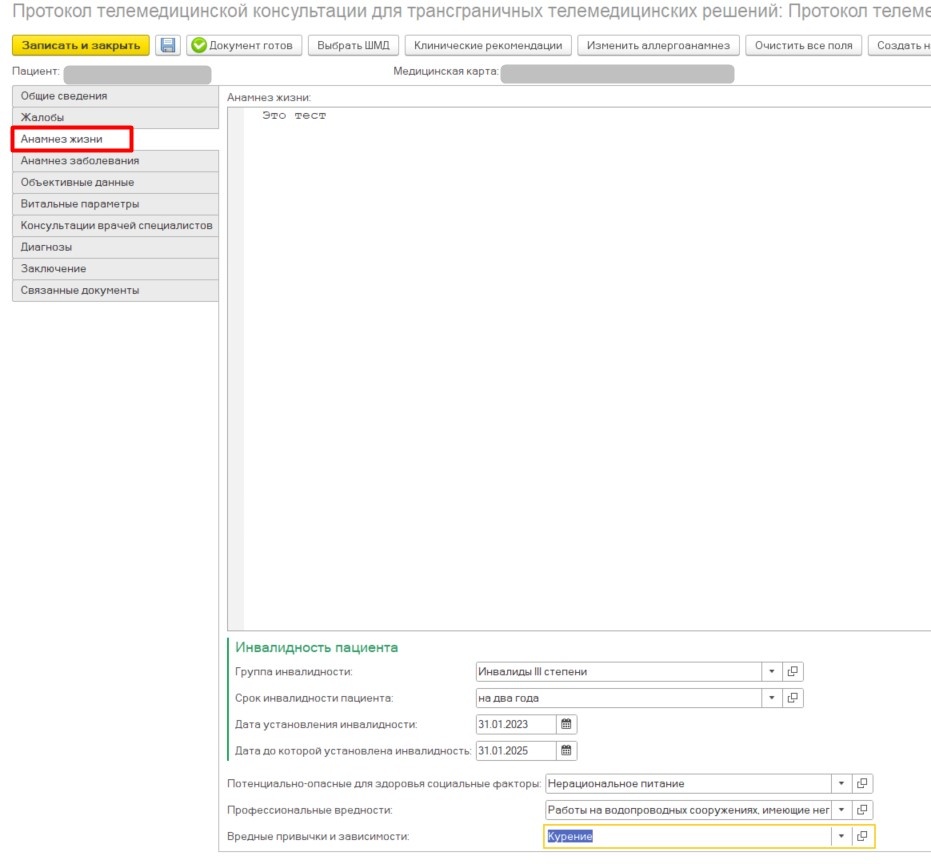The width and height of the screenshot is (931, 864).
Task: Click open-form icon next to disability term
Action: [792, 698]
